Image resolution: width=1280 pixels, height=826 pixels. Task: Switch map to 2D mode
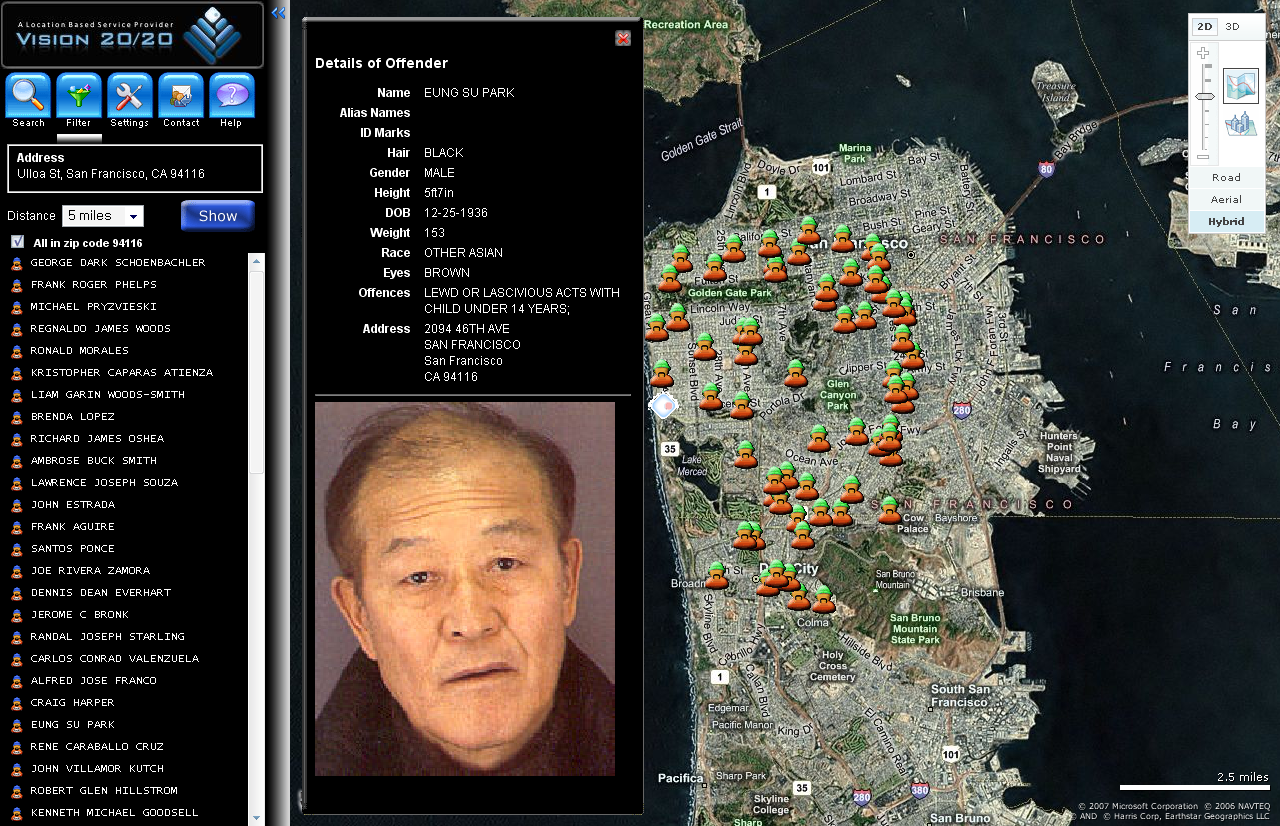[1205, 27]
